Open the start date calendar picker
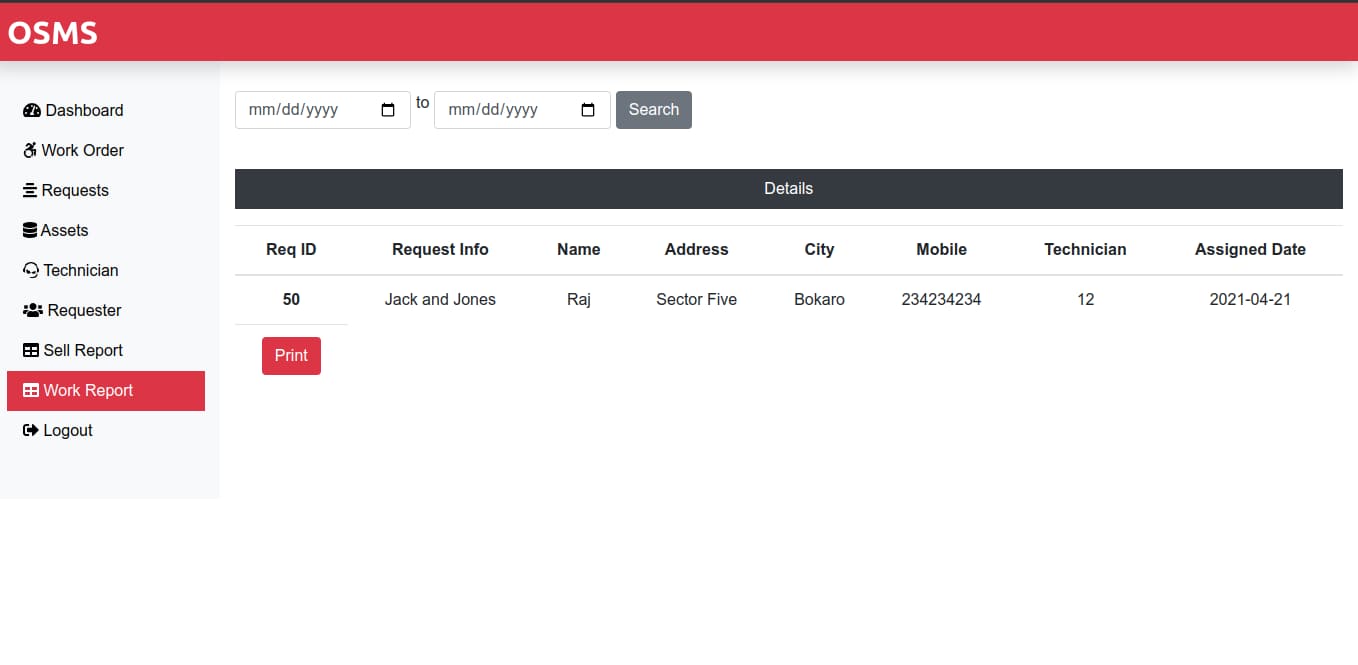Image resolution: width=1358 pixels, height=665 pixels. pos(387,110)
